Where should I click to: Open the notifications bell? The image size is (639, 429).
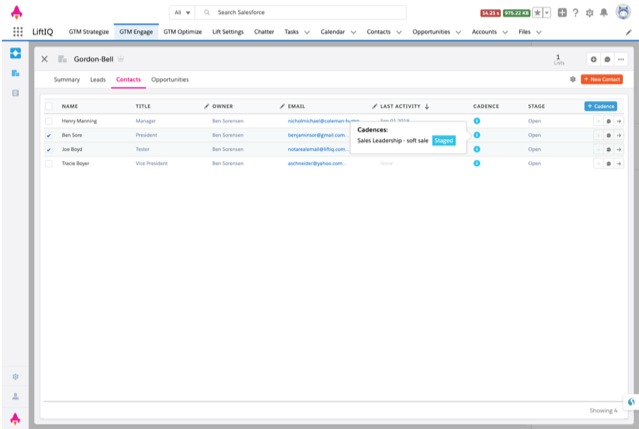click(x=603, y=13)
